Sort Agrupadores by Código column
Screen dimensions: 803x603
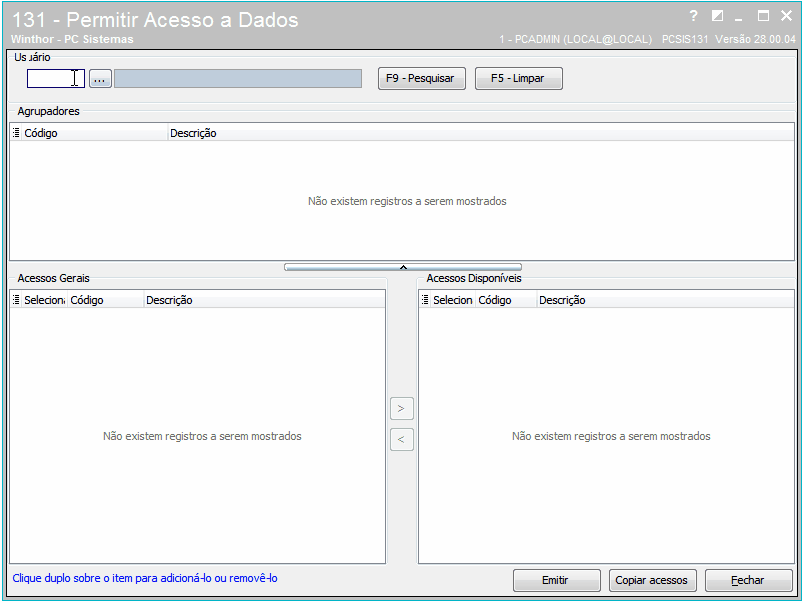pyautogui.click(x=95, y=133)
